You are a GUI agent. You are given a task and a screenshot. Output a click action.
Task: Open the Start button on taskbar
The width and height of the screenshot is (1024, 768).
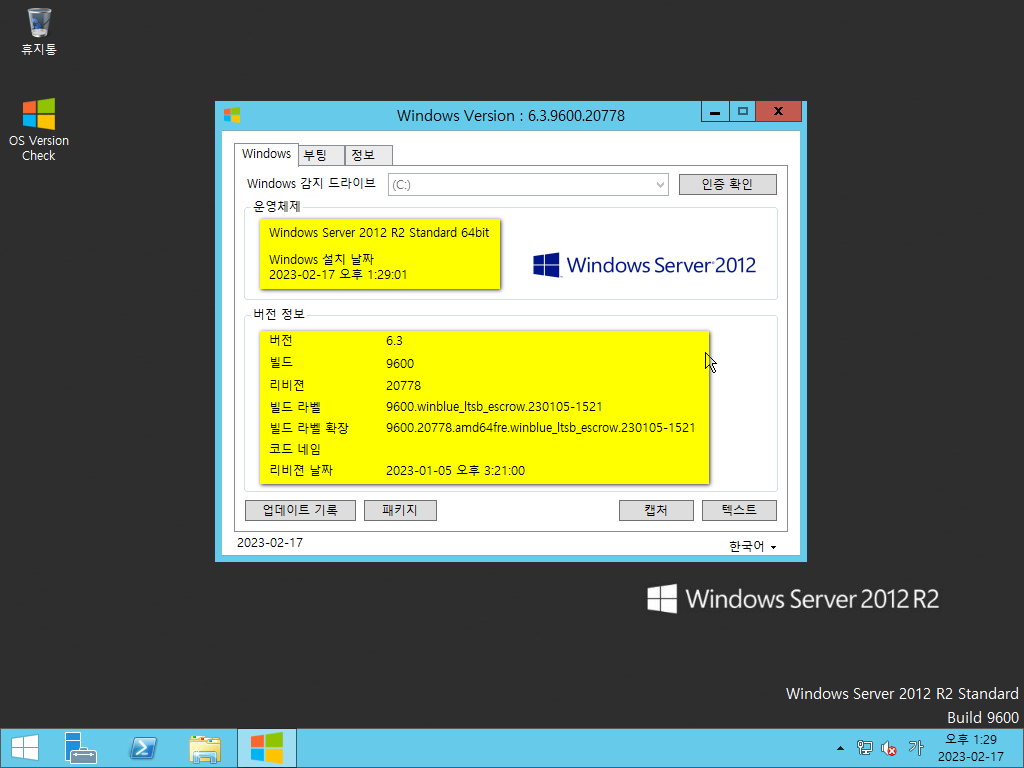[25, 748]
